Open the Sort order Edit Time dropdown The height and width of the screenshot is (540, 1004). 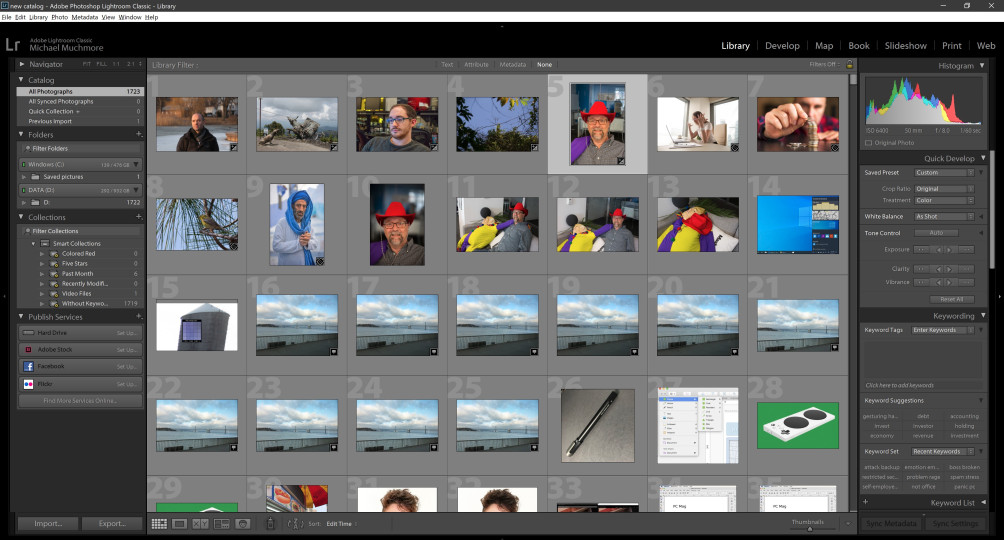pos(341,524)
